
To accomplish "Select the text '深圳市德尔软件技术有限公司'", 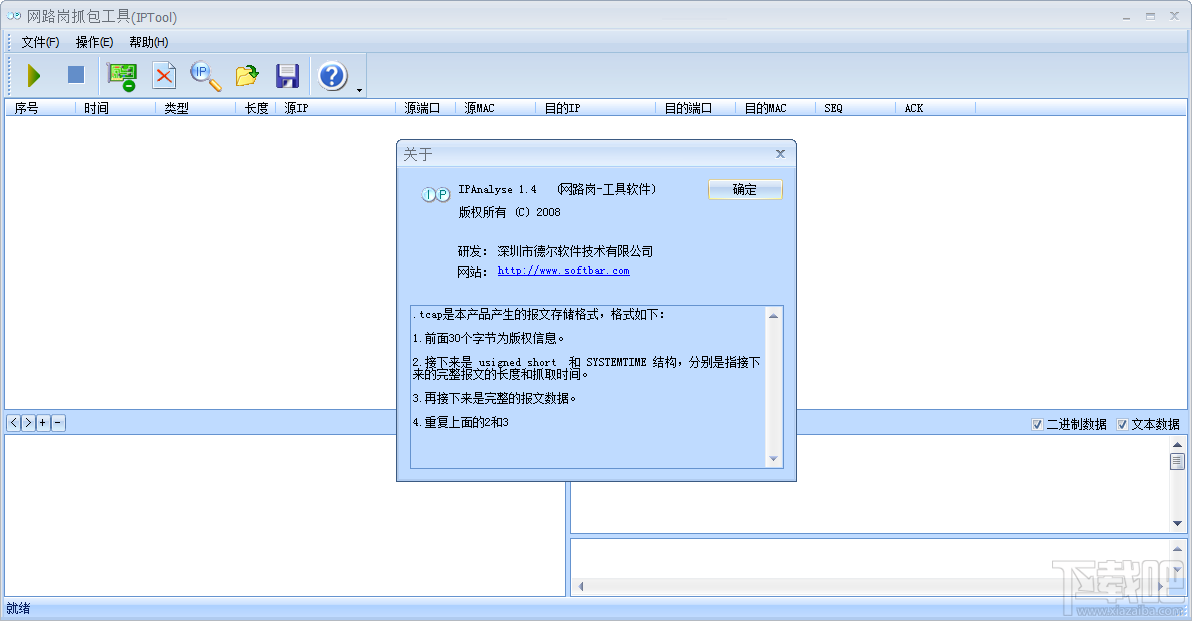I will click(575, 251).
